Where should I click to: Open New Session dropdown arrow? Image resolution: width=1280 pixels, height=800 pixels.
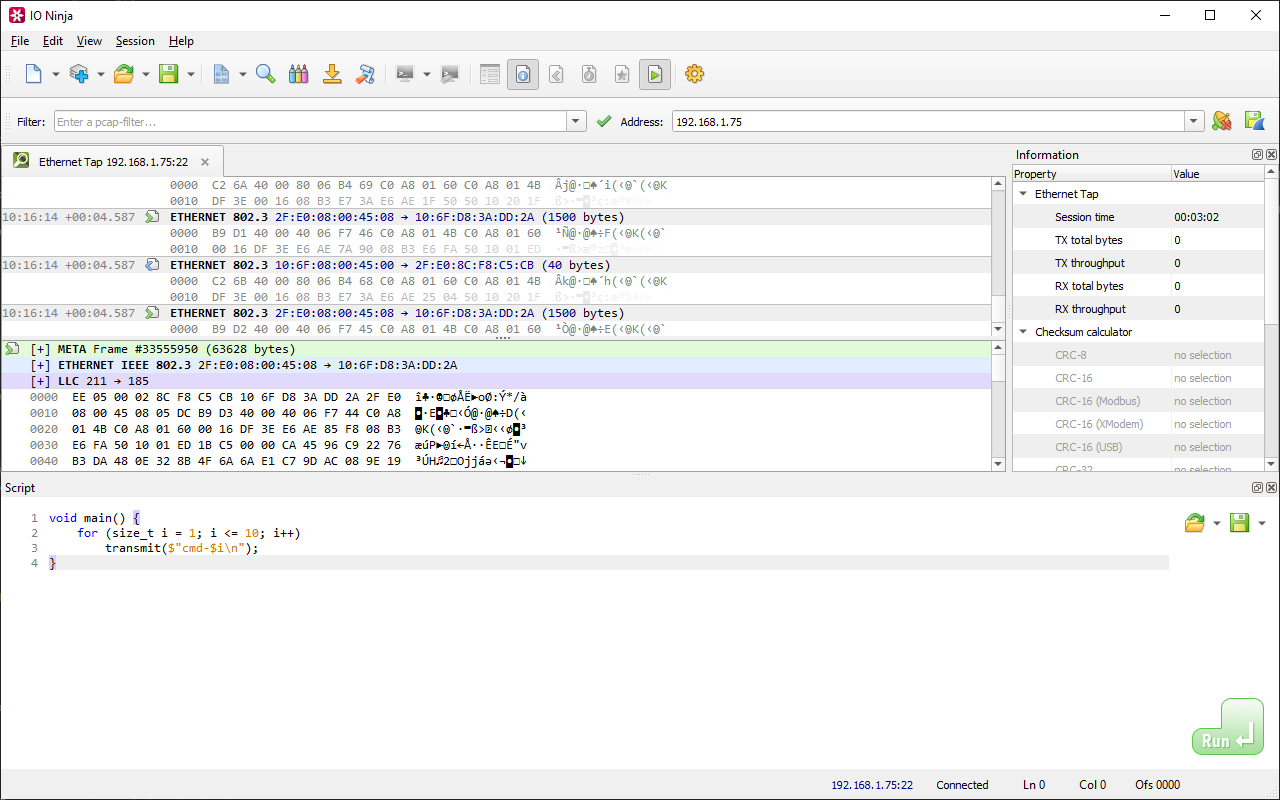56,74
